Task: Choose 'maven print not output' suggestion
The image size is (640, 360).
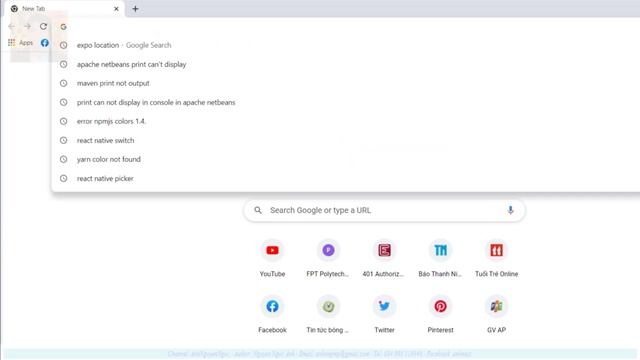Action: (x=345, y=83)
